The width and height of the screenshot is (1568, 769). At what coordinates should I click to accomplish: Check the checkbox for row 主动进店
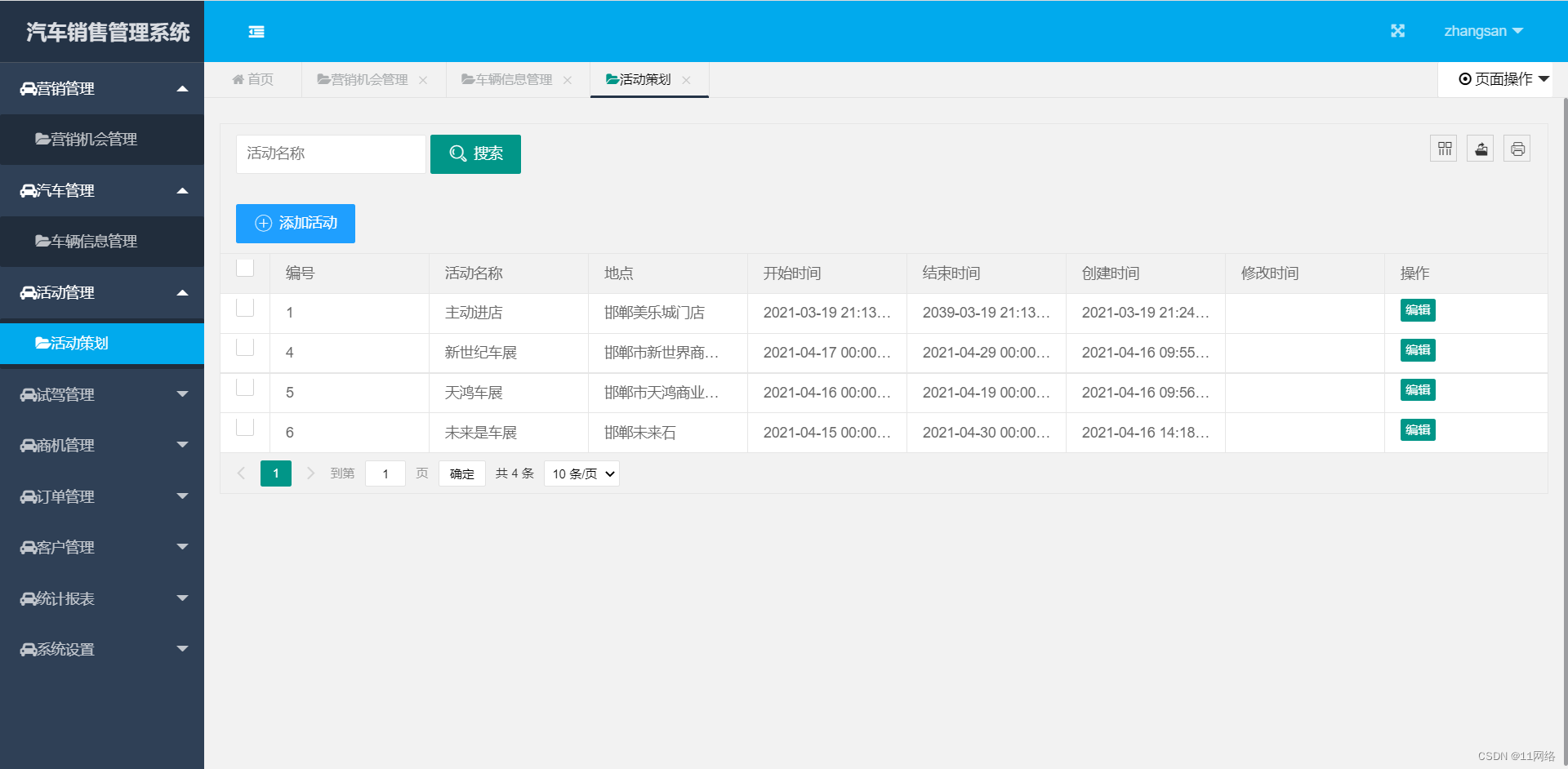tap(245, 307)
